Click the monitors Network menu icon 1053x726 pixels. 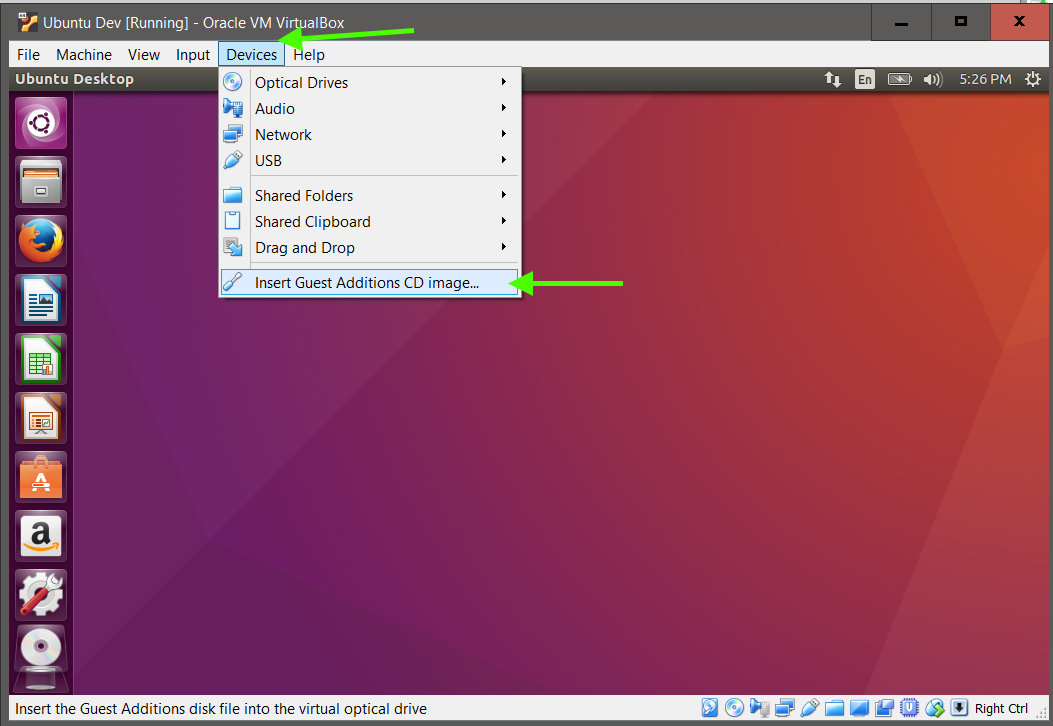232,134
